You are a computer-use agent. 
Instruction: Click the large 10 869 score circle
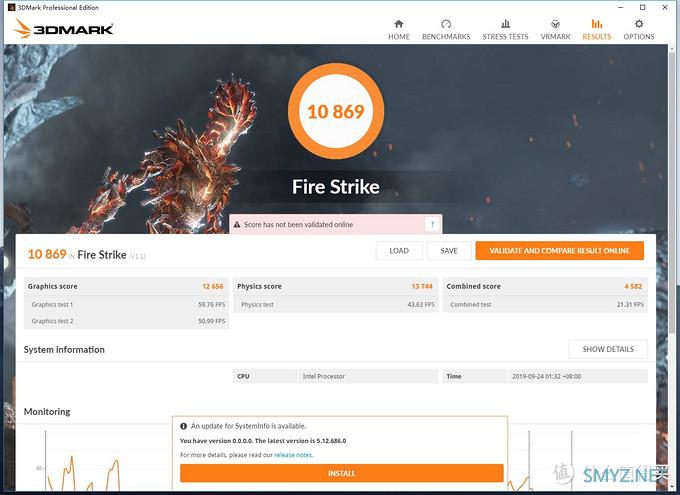point(336,111)
